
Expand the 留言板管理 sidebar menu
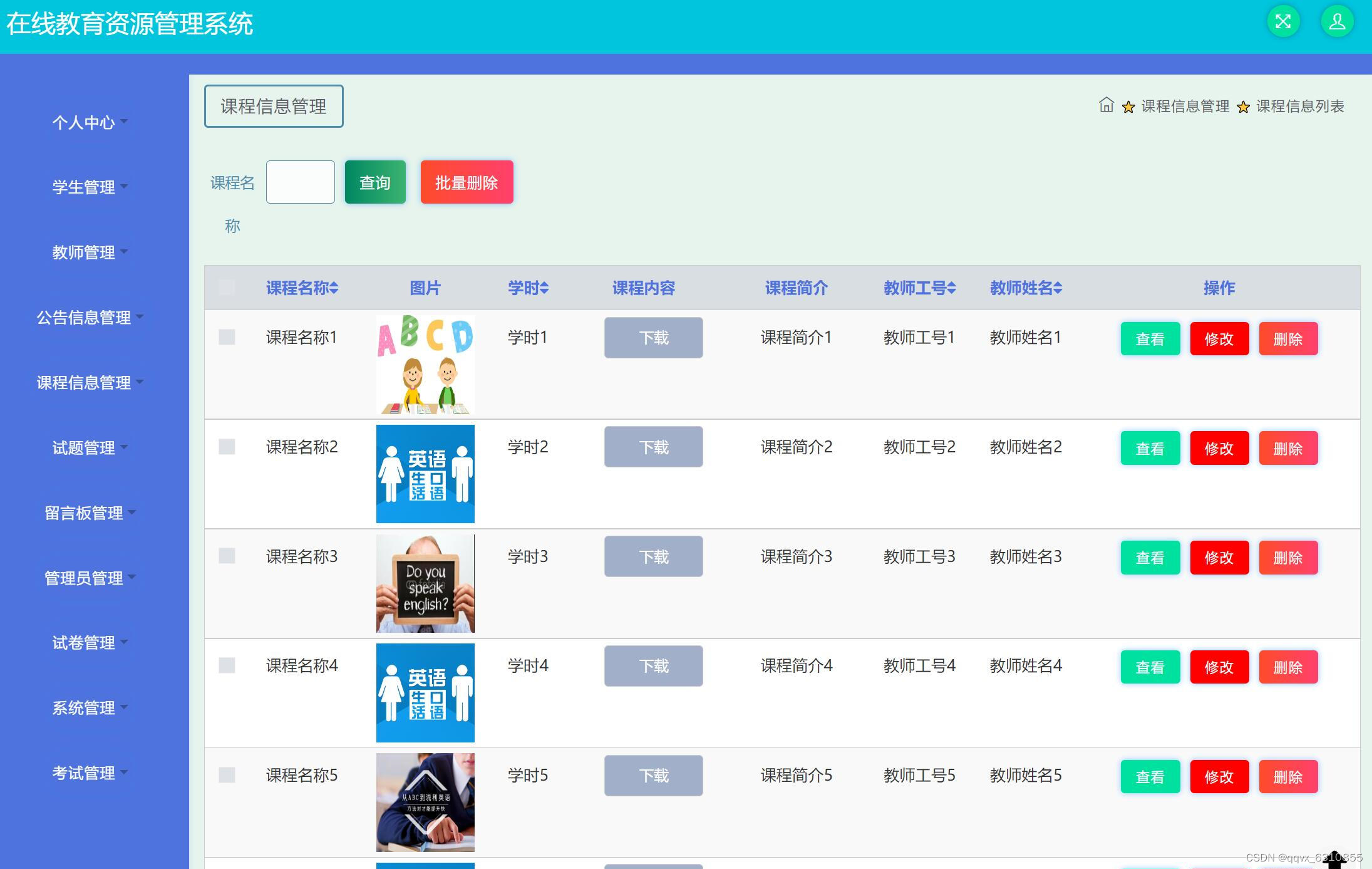tap(90, 513)
